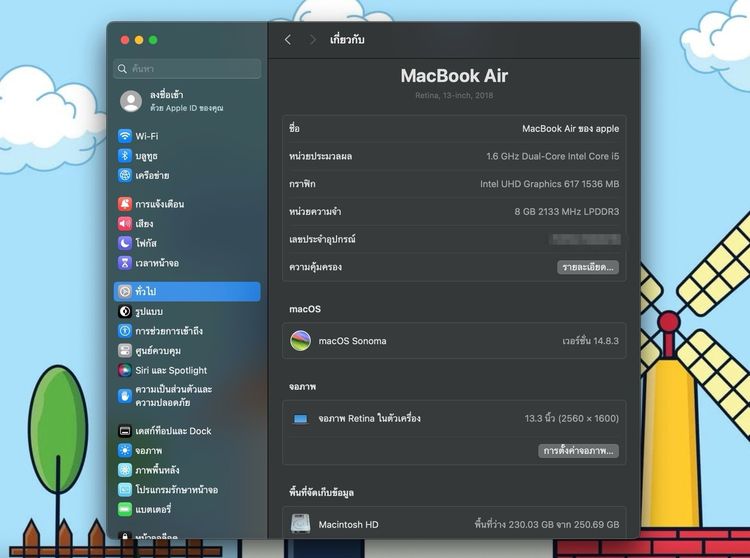Open Screen Time (เวลาหน้าจอ) hourglass icon
Image resolution: width=750 pixels, height=558 pixels.
125,263
